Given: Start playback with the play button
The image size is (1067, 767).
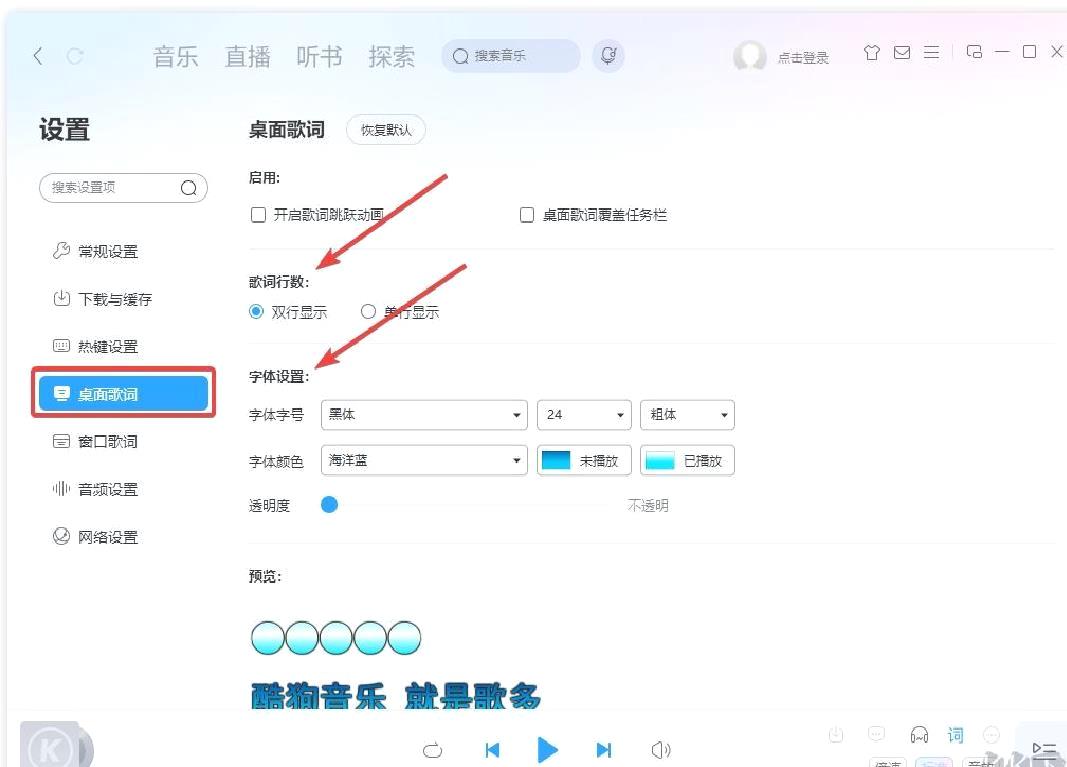Looking at the screenshot, I should tap(547, 750).
